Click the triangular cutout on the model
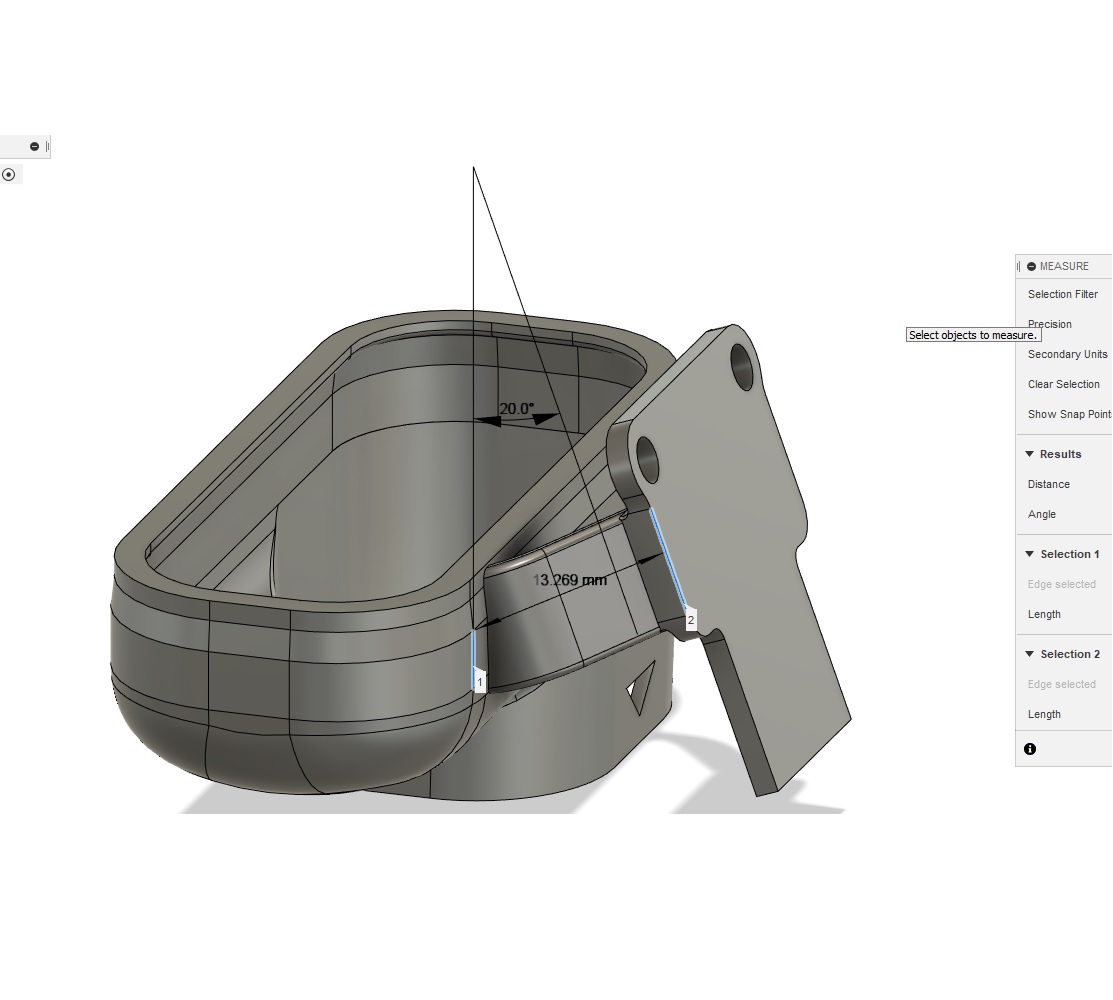Viewport: 1113px width, 1000px height. pyautogui.click(x=639, y=688)
